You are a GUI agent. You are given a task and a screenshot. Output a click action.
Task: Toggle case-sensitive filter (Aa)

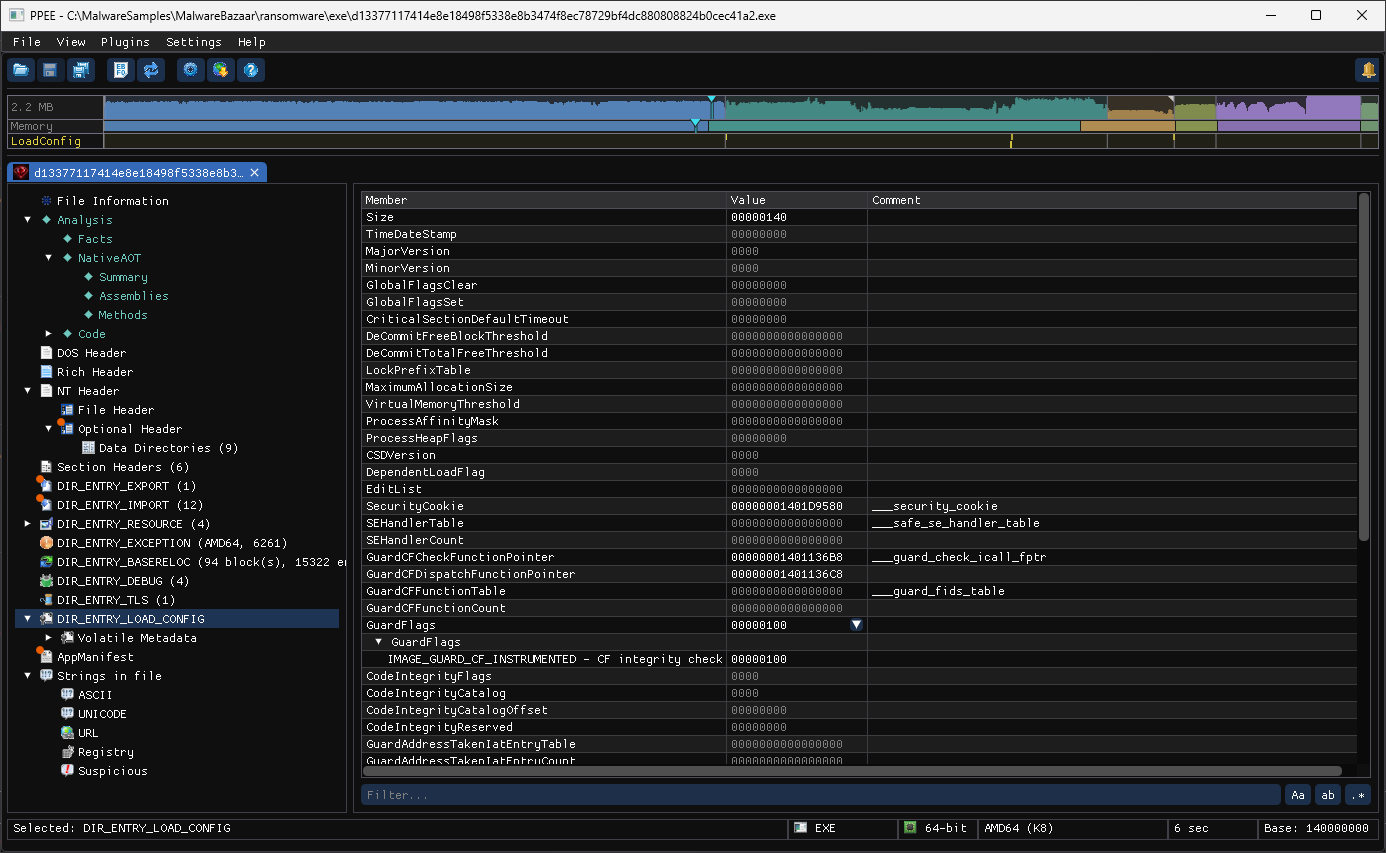point(1298,795)
